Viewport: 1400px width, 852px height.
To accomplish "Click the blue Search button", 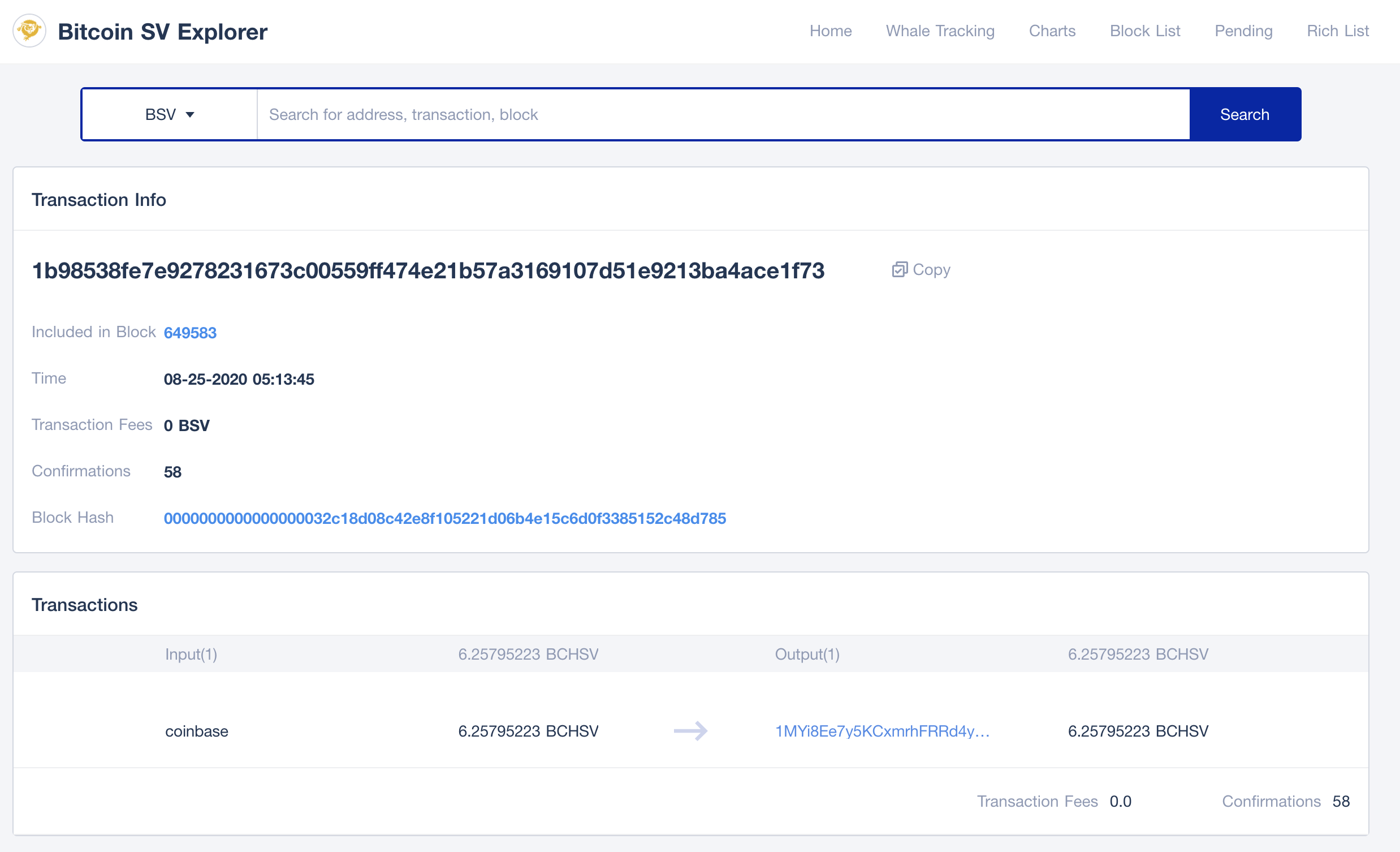I will [1245, 114].
